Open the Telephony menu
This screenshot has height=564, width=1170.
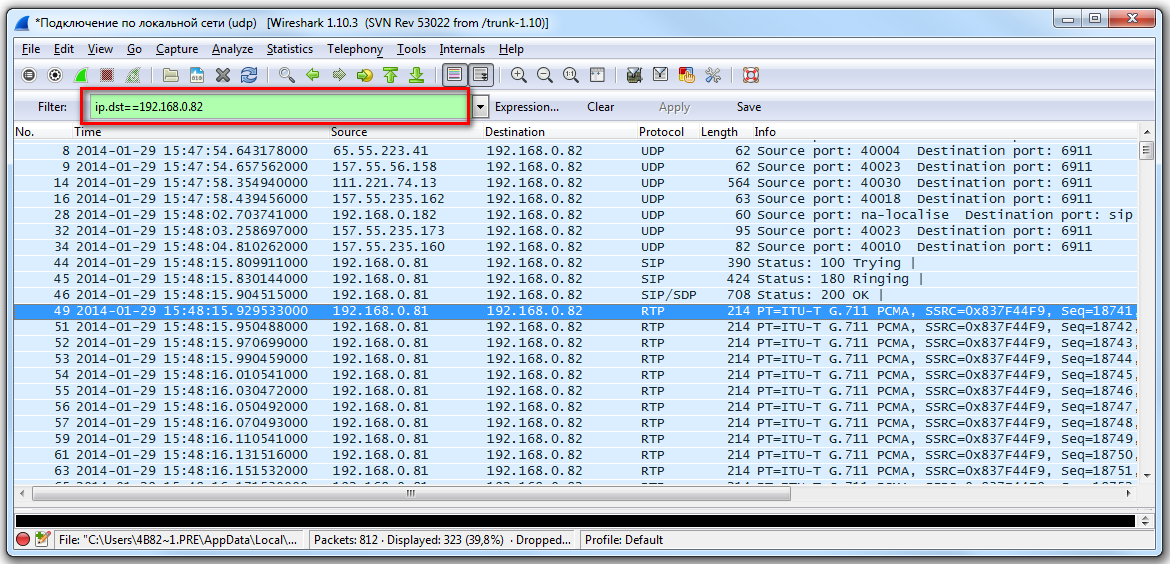(354, 49)
